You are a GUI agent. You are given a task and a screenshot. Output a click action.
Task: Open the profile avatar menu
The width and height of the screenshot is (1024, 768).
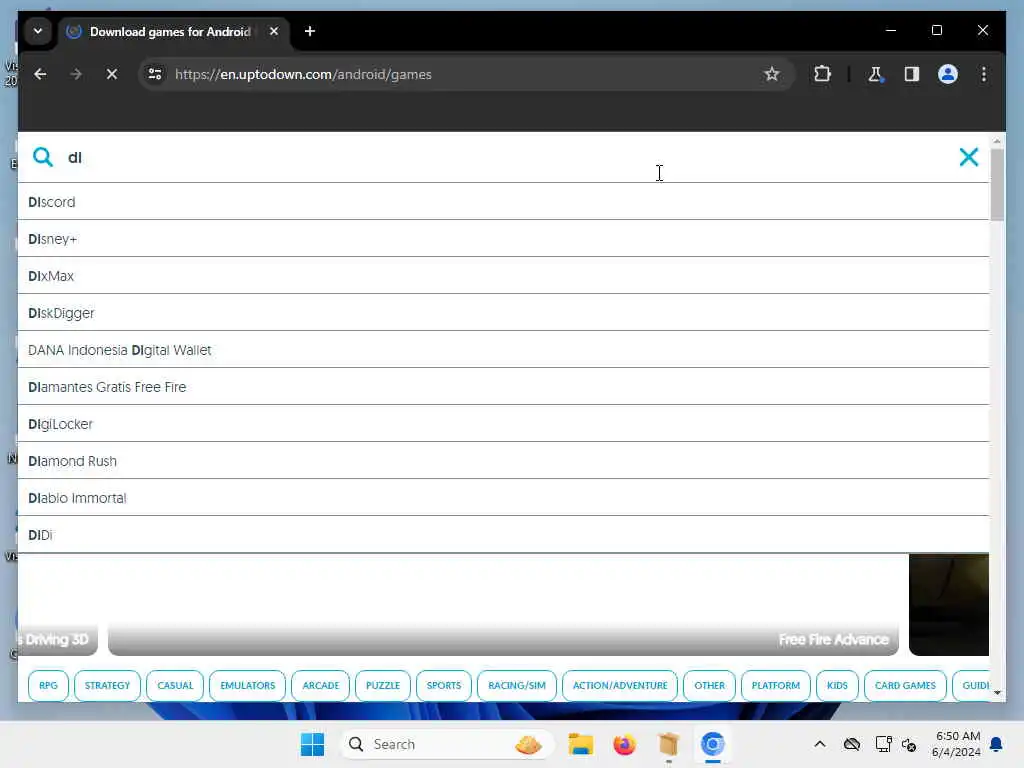tap(948, 74)
